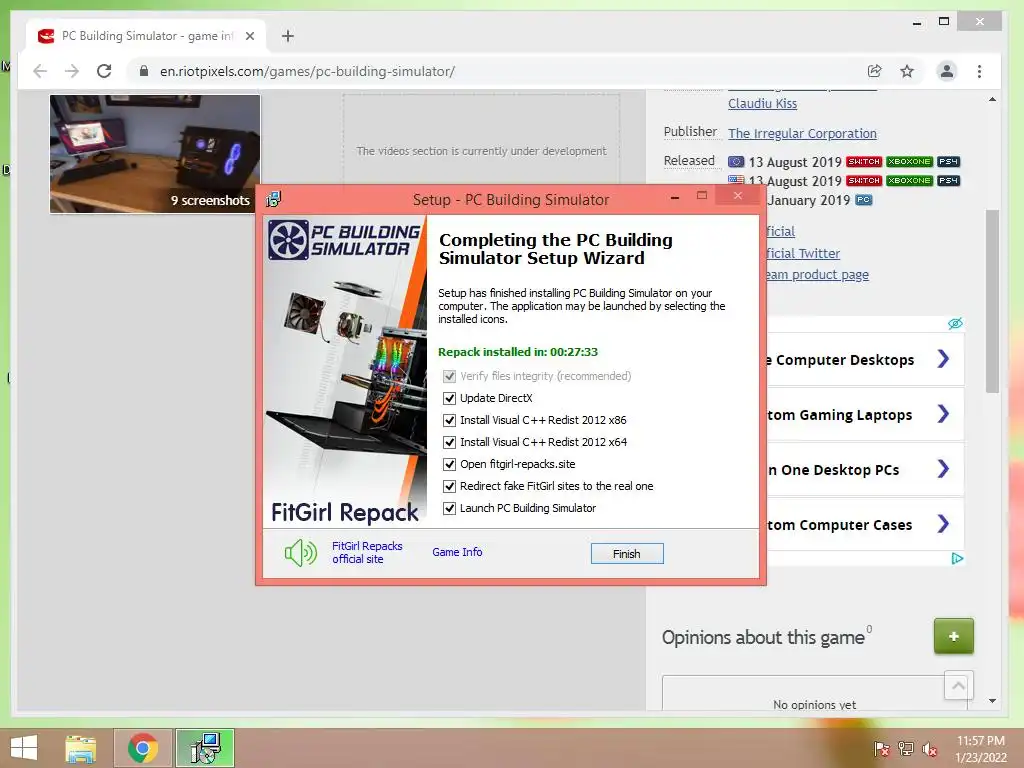
Task: Open the Windows Start button
Action: coord(24,748)
